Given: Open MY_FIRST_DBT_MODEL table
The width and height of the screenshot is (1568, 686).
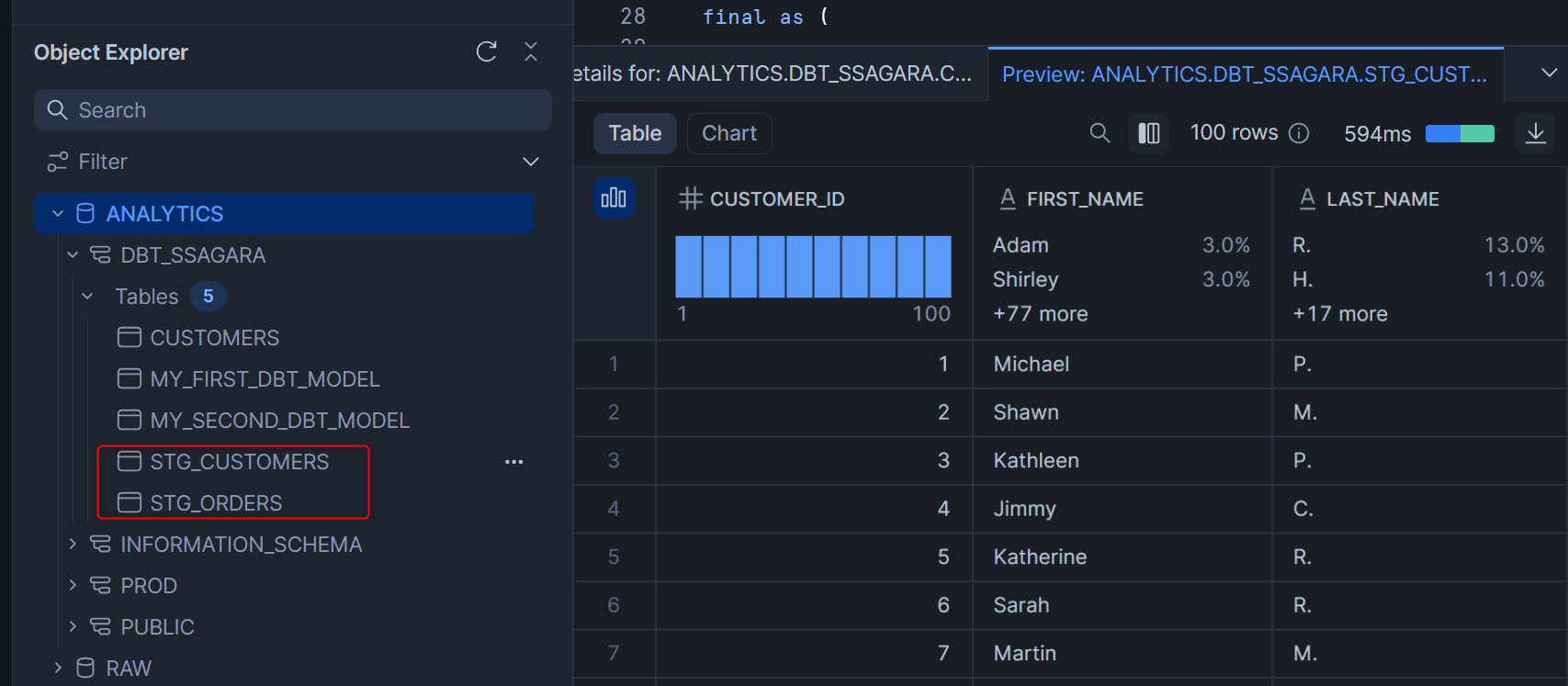Looking at the screenshot, I should 265,379.
